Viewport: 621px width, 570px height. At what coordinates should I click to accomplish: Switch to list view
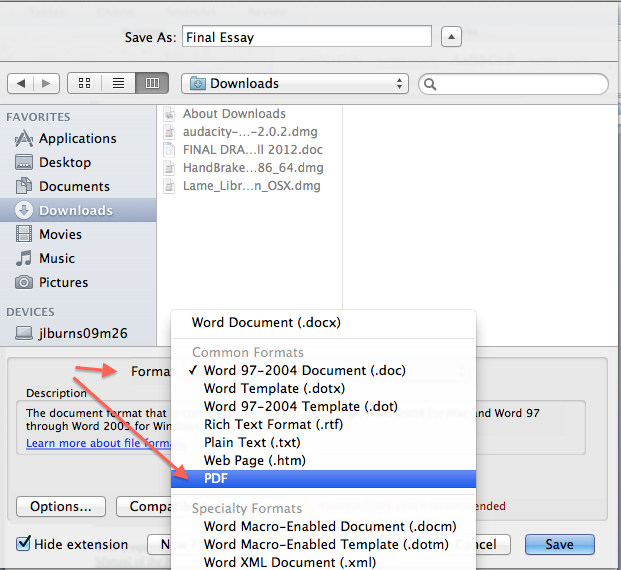[x=118, y=83]
